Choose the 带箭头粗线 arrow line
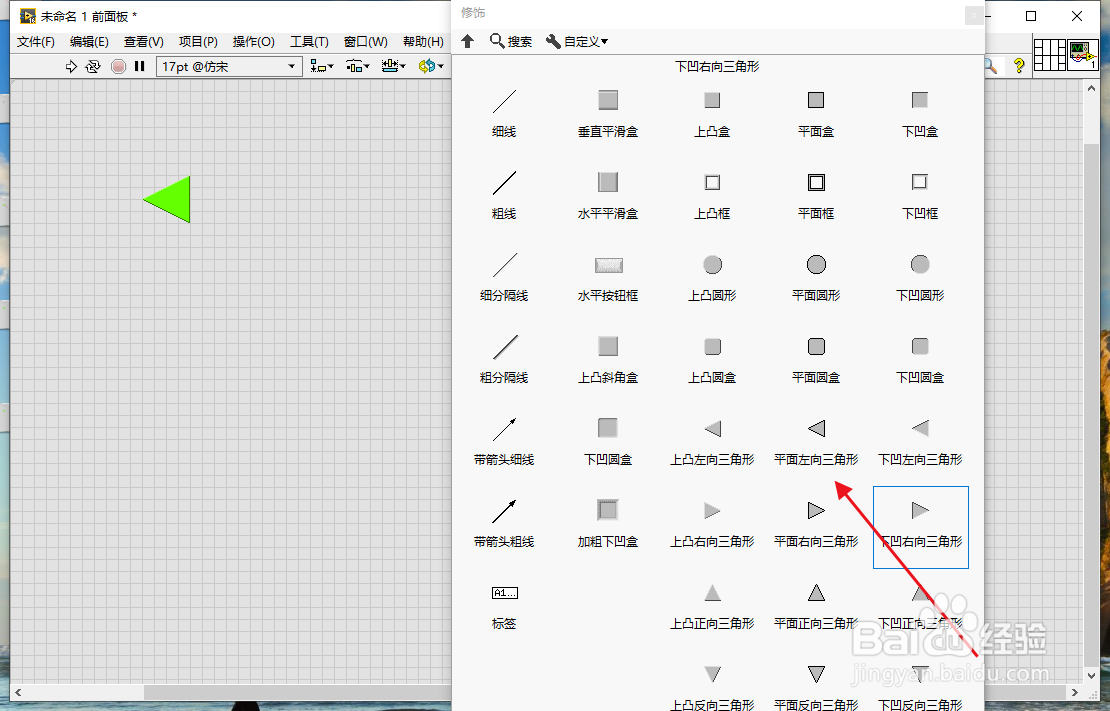Viewport: 1110px width, 711px height. (x=504, y=523)
